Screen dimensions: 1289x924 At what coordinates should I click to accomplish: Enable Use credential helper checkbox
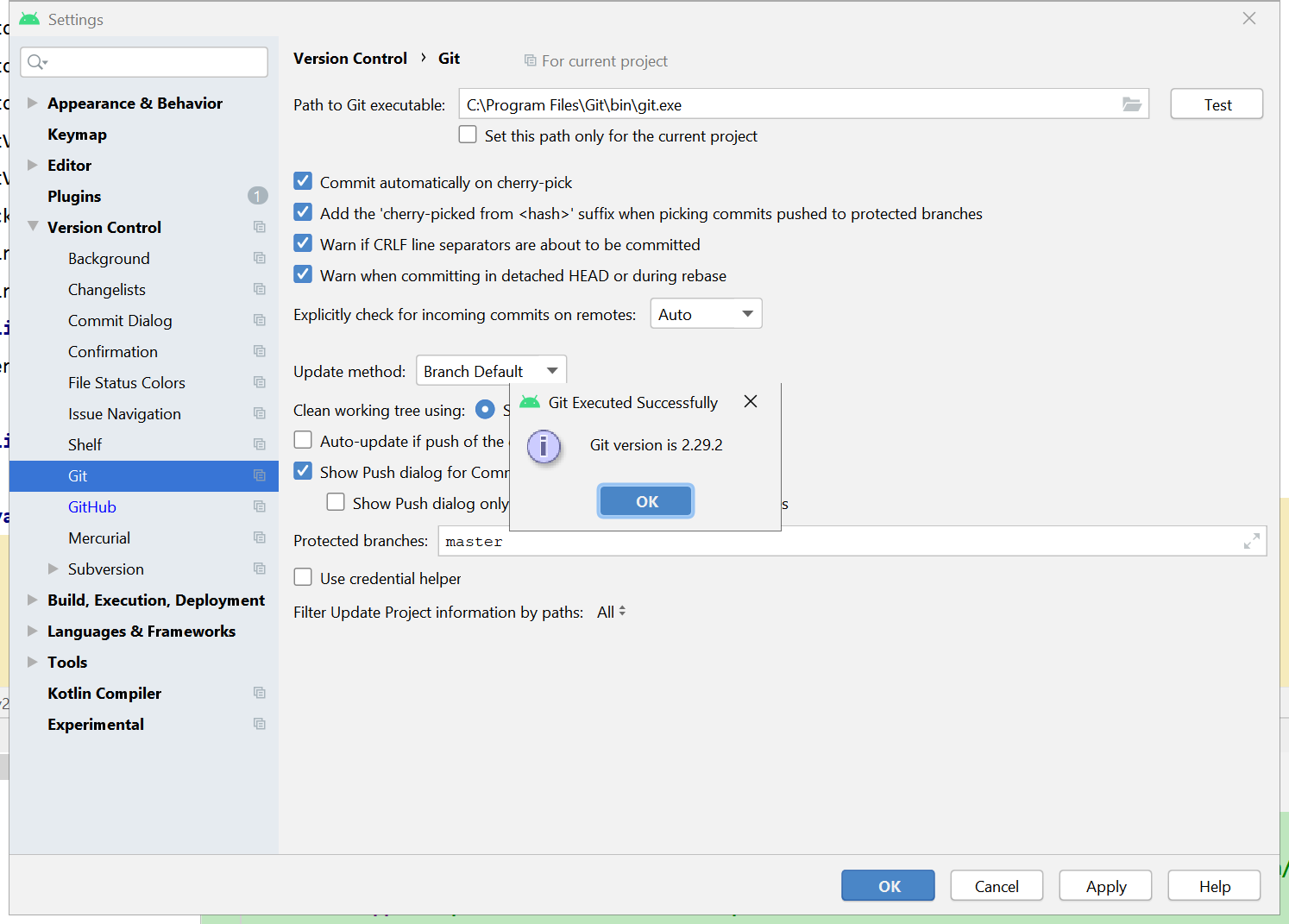[303, 577]
